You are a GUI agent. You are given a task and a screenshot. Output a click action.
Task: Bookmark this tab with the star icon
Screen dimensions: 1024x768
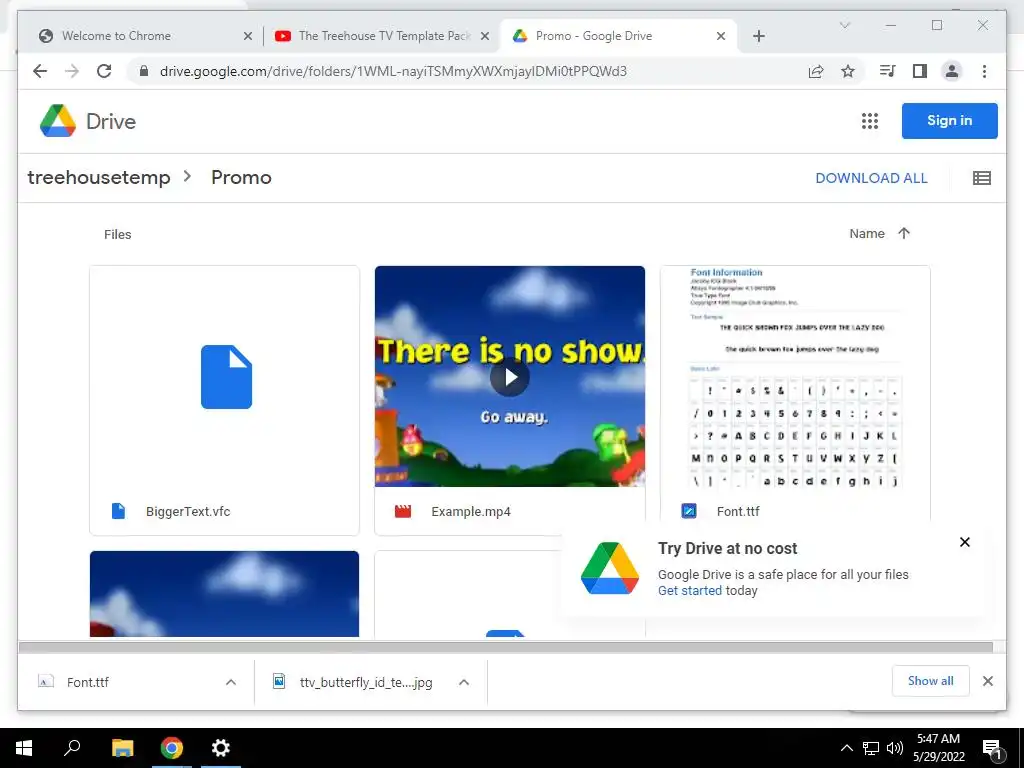click(x=848, y=71)
